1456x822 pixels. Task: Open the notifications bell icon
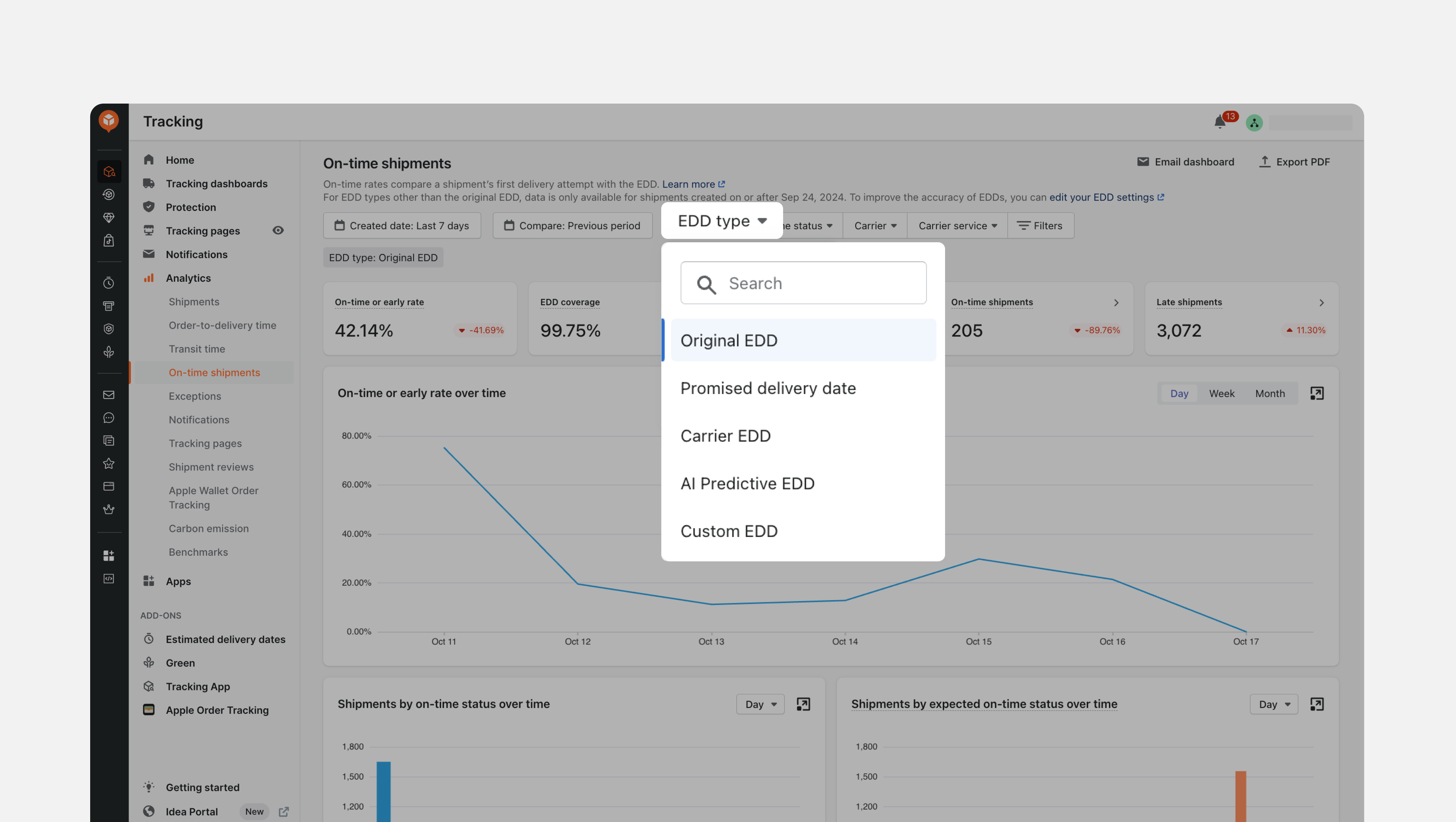1220,122
